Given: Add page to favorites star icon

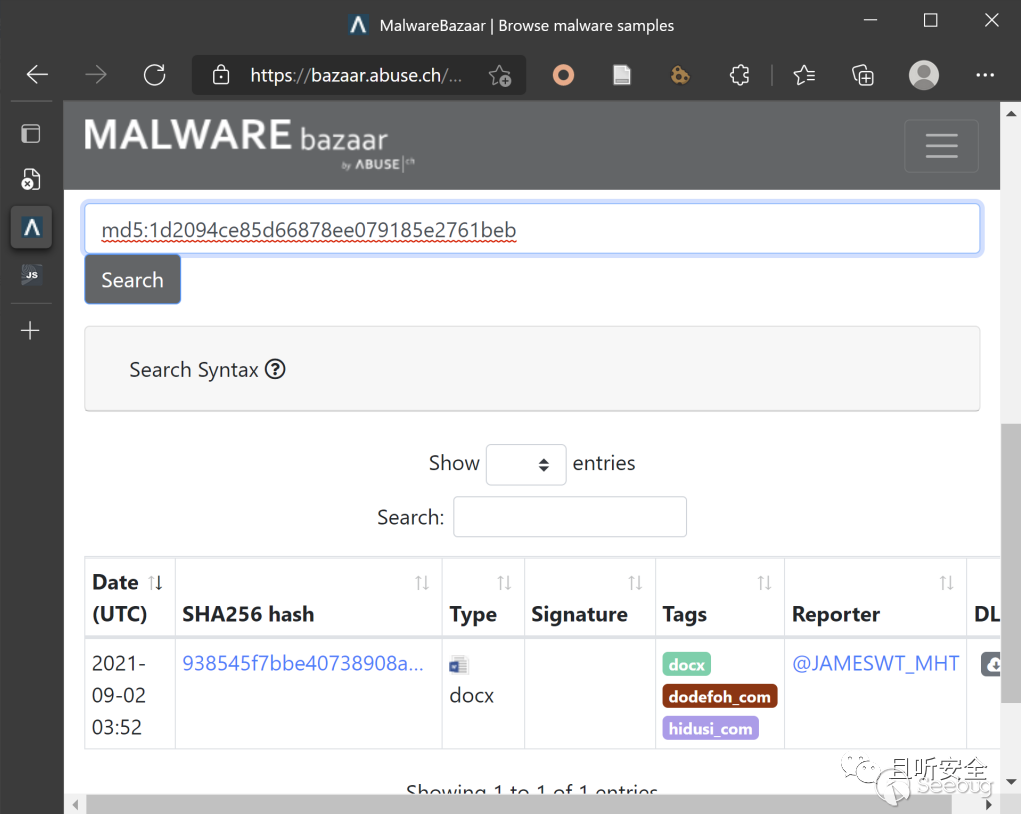Looking at the screenshot, I should (499, 76).
